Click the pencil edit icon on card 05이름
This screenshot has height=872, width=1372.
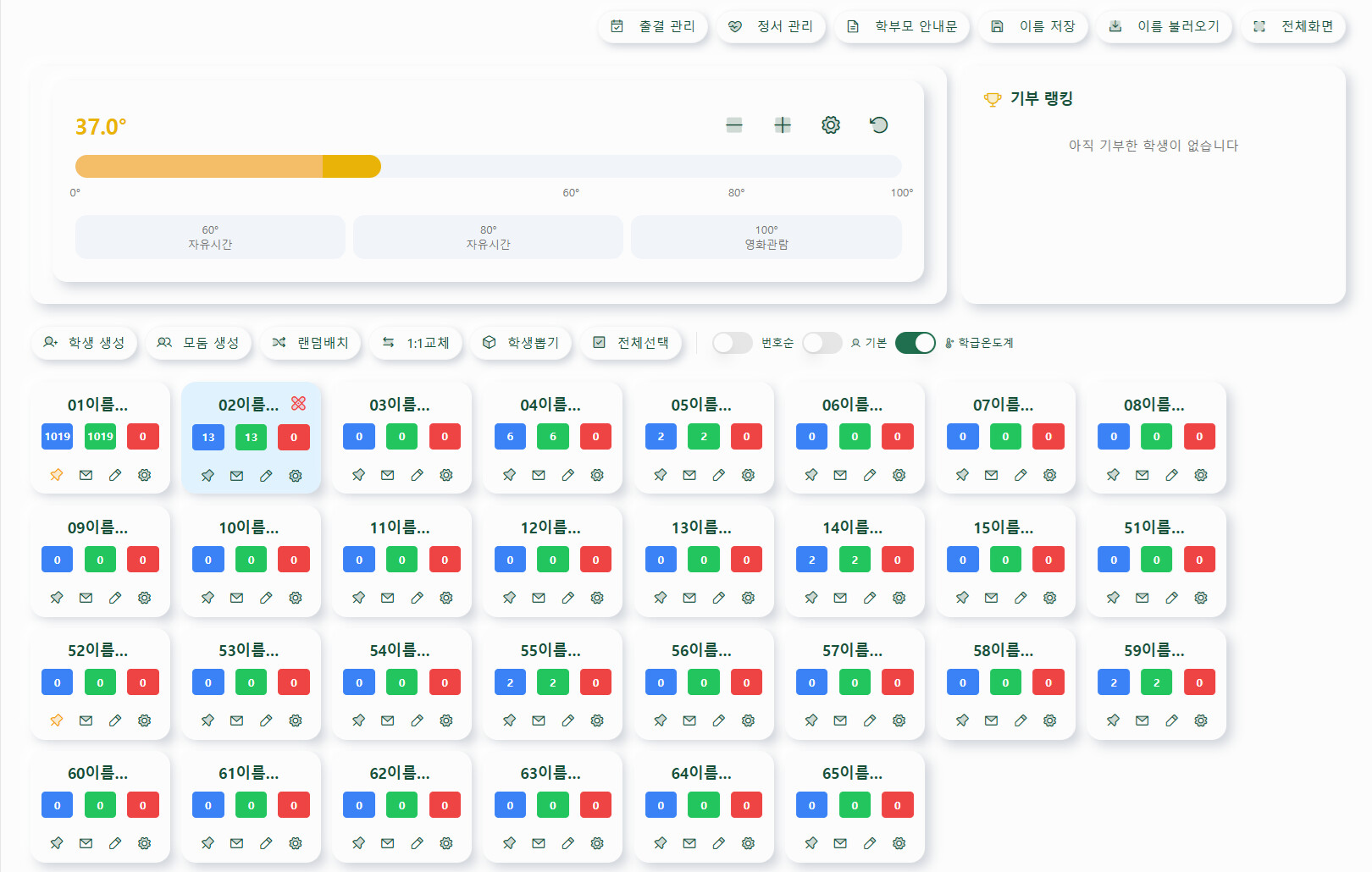point(719,475)
